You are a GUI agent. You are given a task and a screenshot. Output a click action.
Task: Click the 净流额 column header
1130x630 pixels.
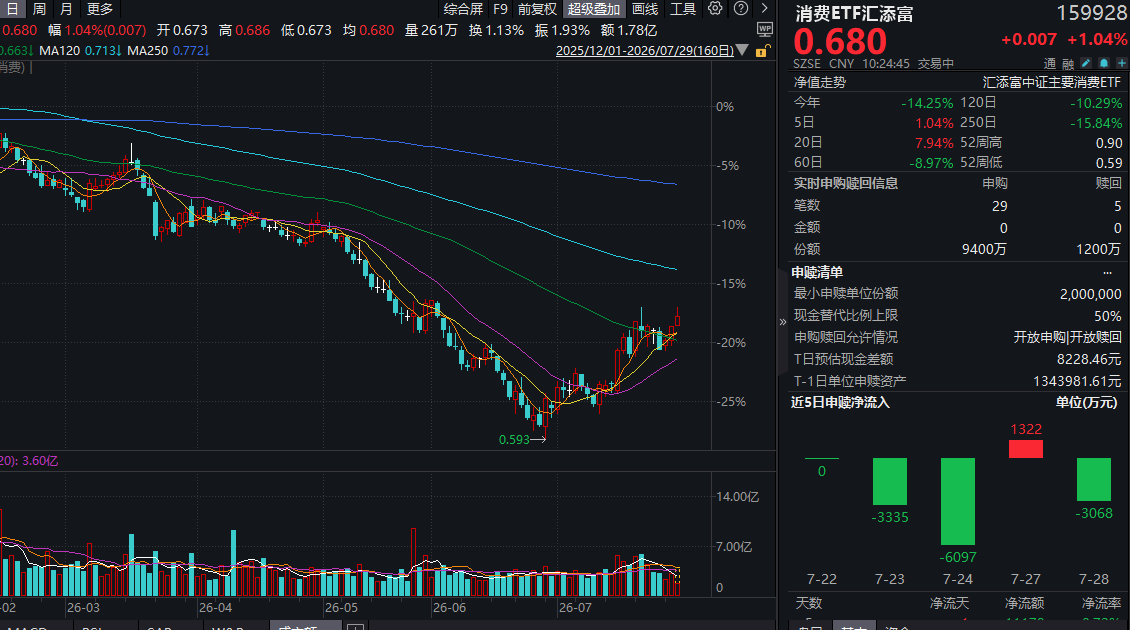(x=1024, y=603)
